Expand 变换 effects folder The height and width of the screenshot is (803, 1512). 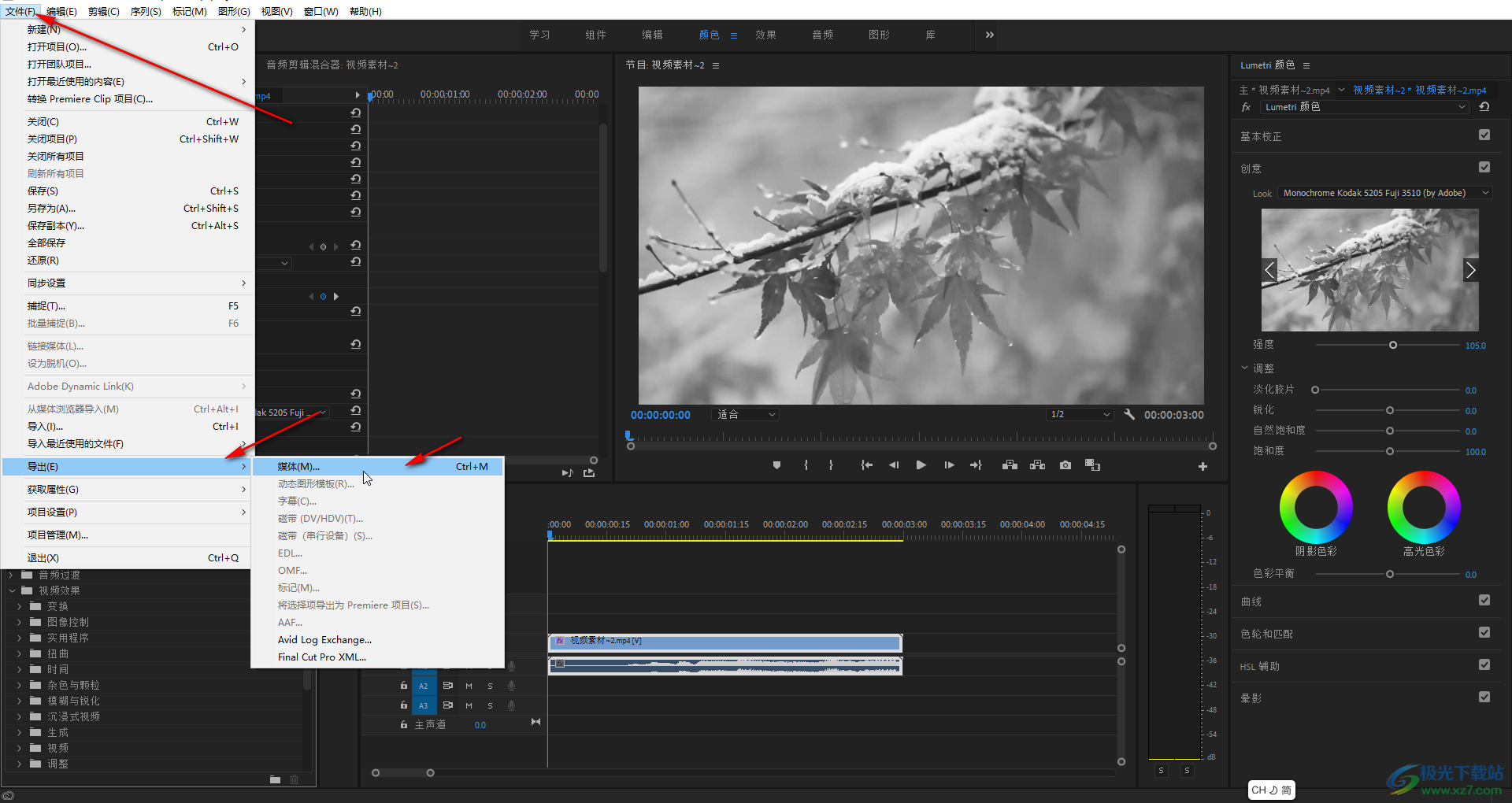pos(20,606)
